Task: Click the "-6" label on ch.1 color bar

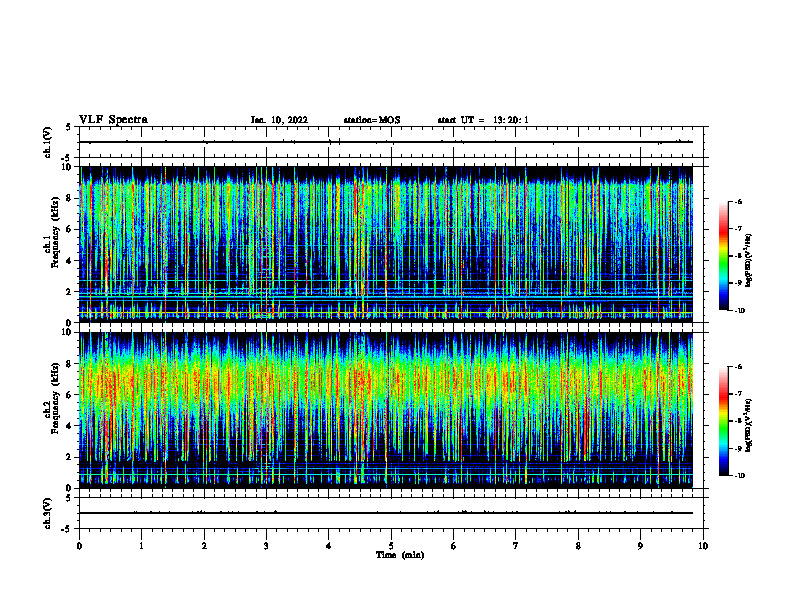Action: 738,201
